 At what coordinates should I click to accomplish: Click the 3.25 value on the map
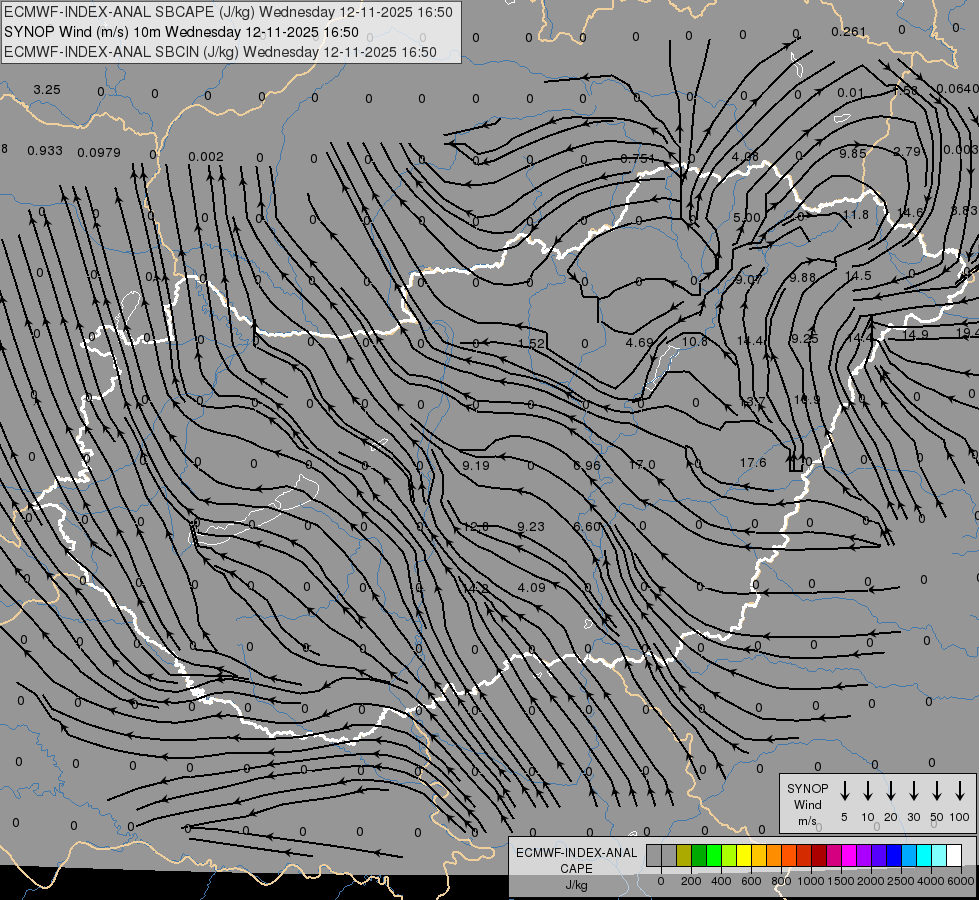click(x=47, y=89)
